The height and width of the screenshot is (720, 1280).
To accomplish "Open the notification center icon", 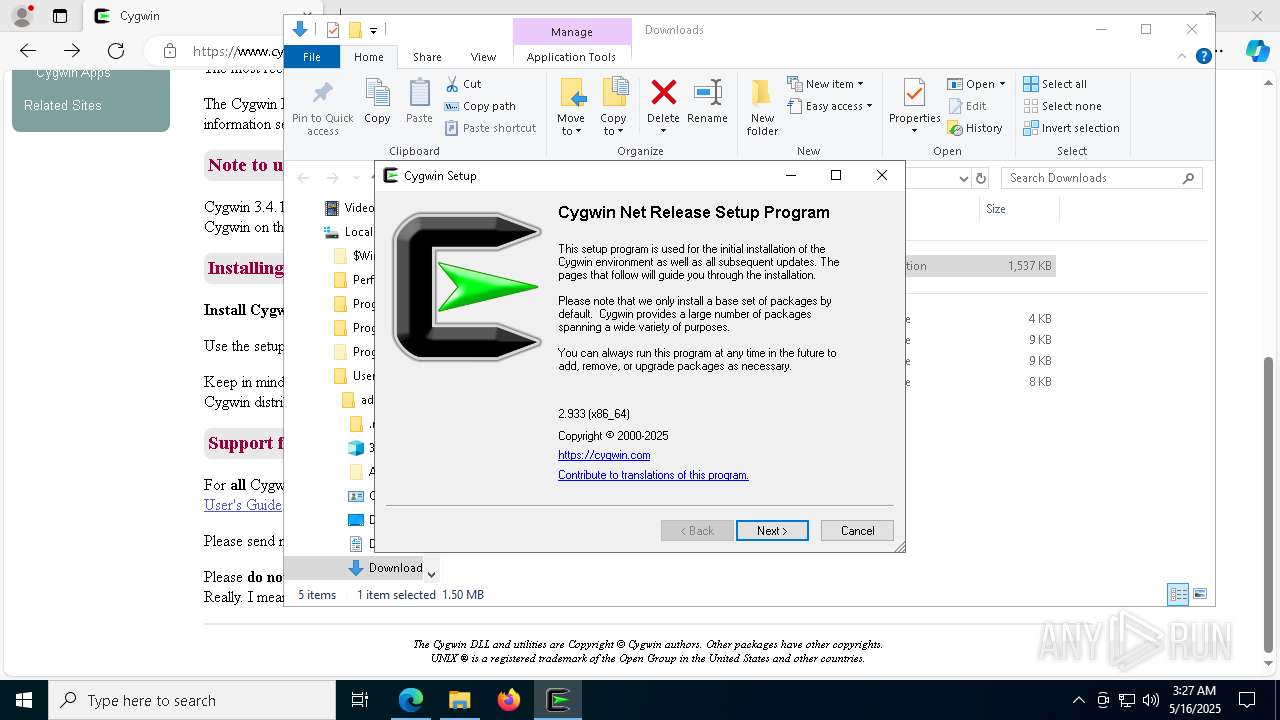I will coord(1247,700).
